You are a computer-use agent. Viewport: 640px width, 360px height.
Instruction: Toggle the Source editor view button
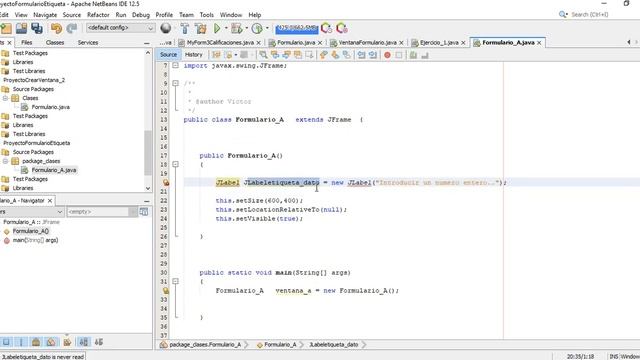[168, 54]
